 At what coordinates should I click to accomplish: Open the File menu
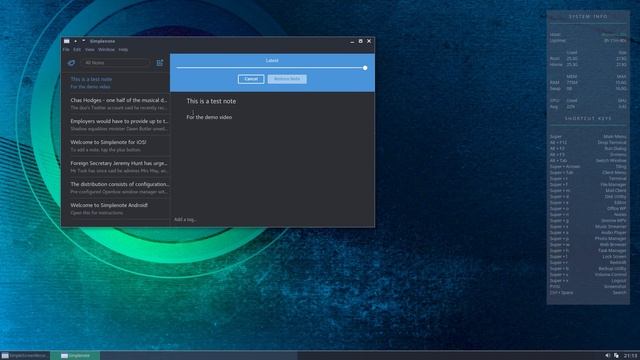(x=66, y=49)
